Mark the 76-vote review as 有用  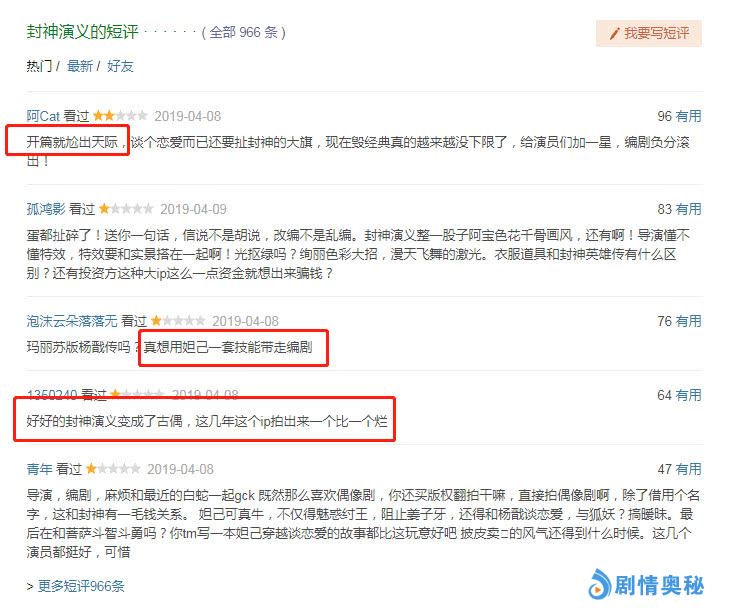[688, 321]
